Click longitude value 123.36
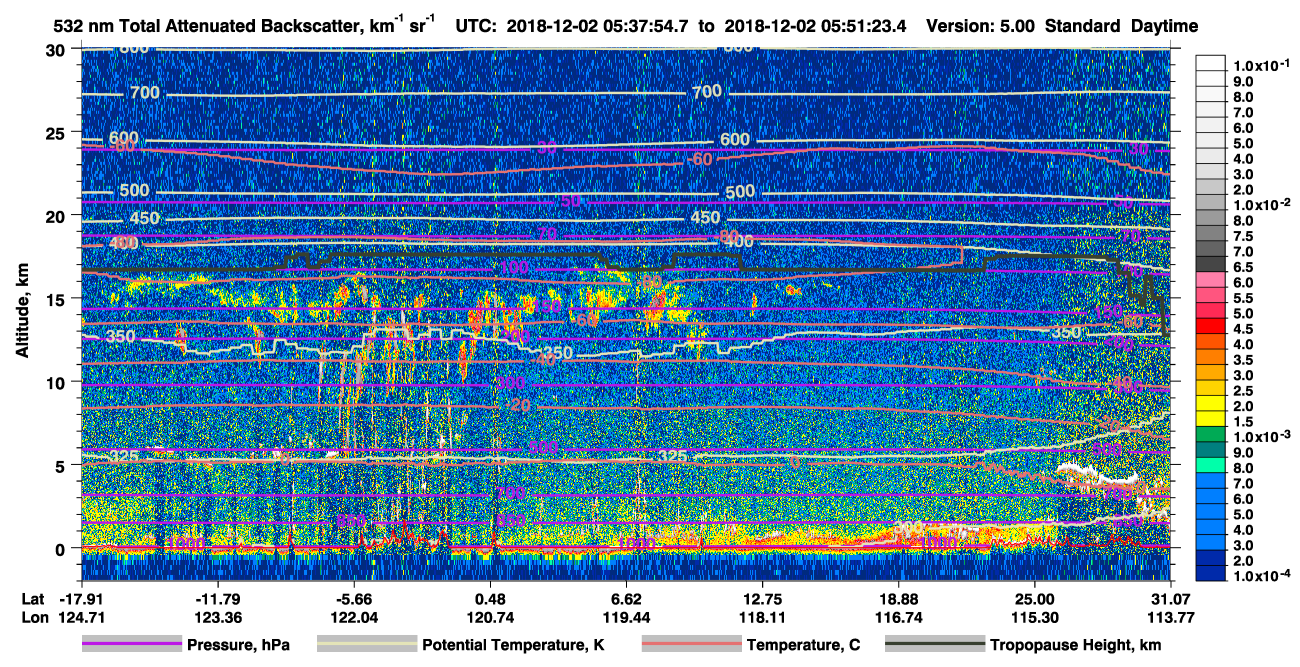 (218, 618)
